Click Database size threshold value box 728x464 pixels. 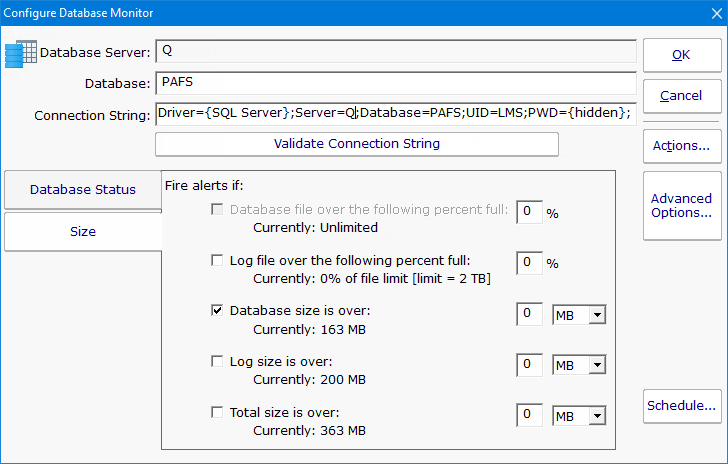coord(529,316)
